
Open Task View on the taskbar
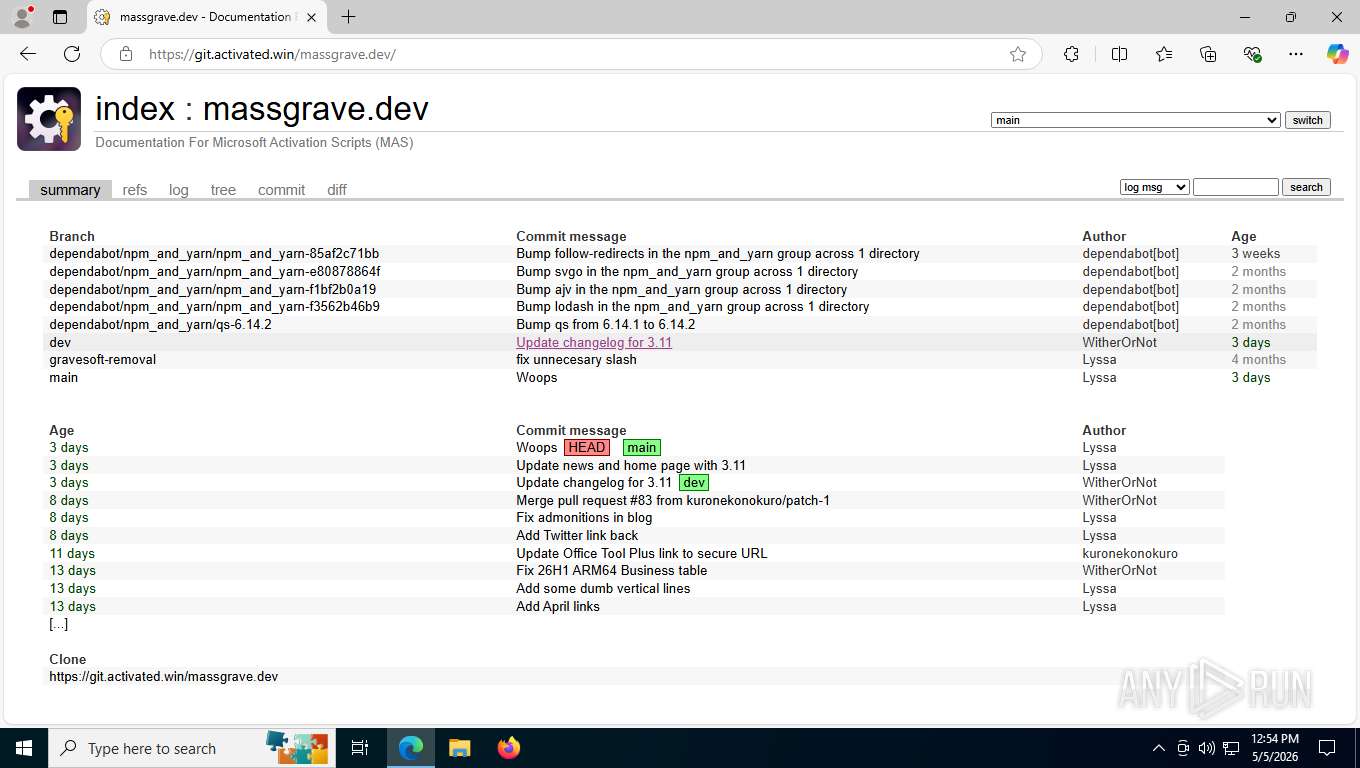(360, 748)
